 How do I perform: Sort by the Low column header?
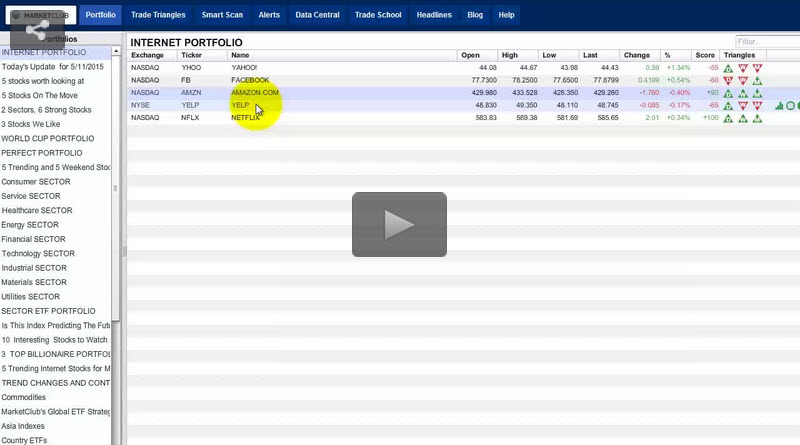(549, 55)
